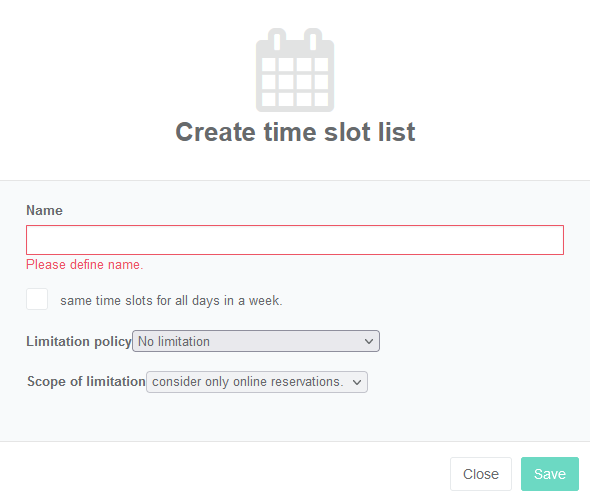Click the 'Create time slot list' heading

295,132
